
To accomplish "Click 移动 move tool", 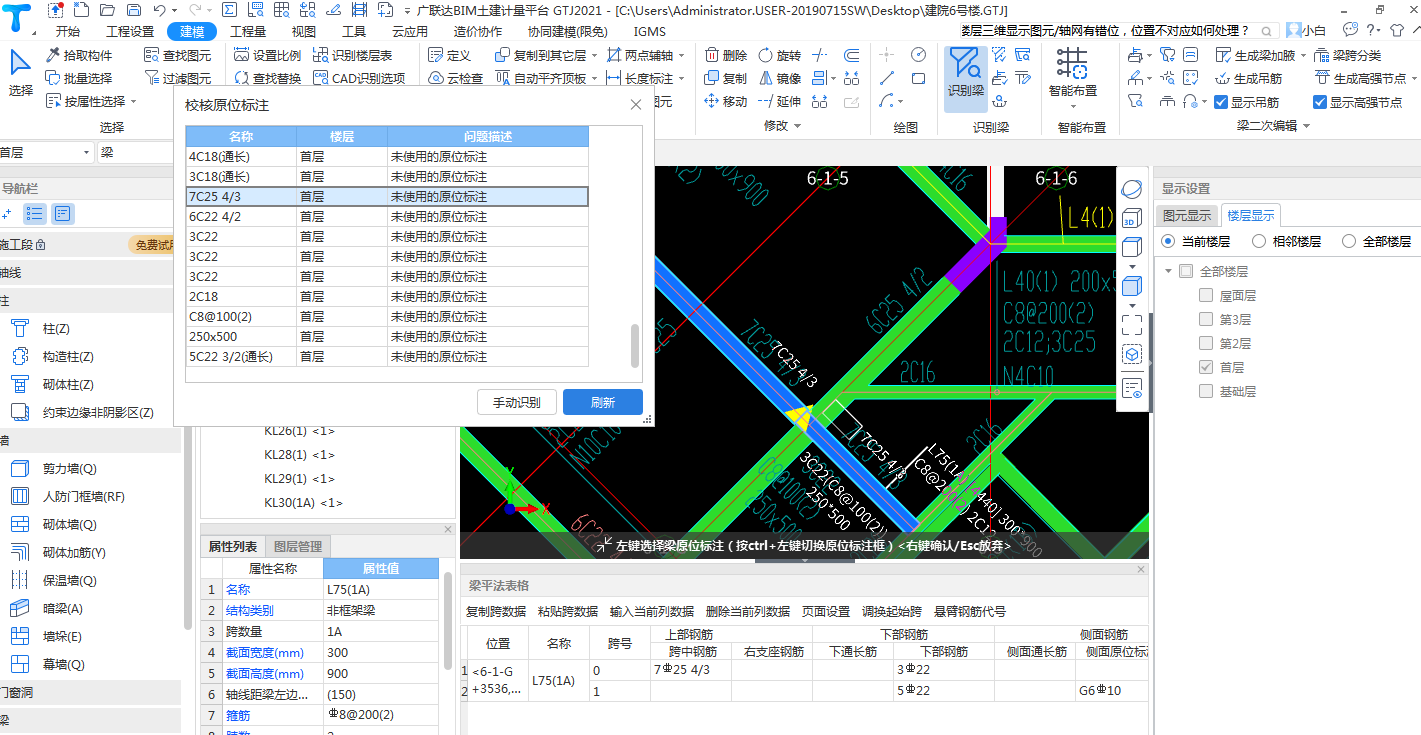I will [x=725, y=101].
